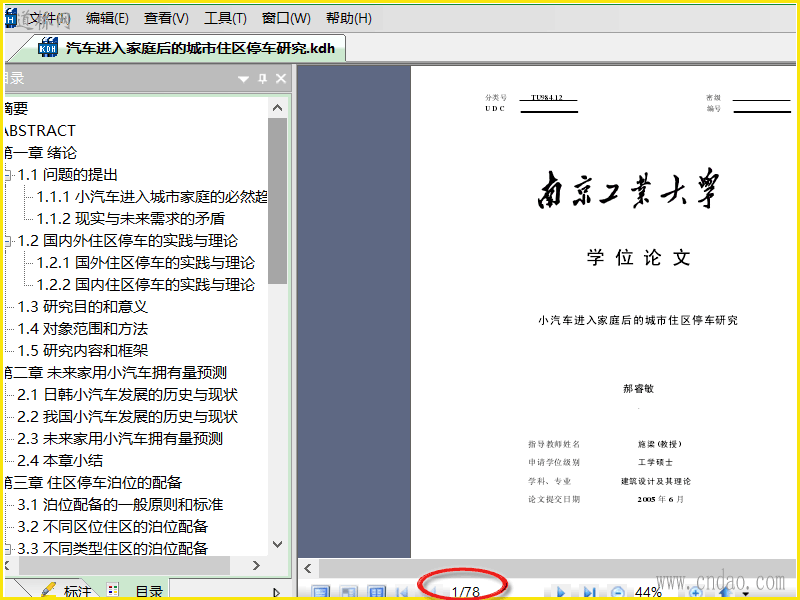800x600 pixels.
Task: Select 1.1.2 现实与未来需求的矛盾
Action: [x=131, y=219]
